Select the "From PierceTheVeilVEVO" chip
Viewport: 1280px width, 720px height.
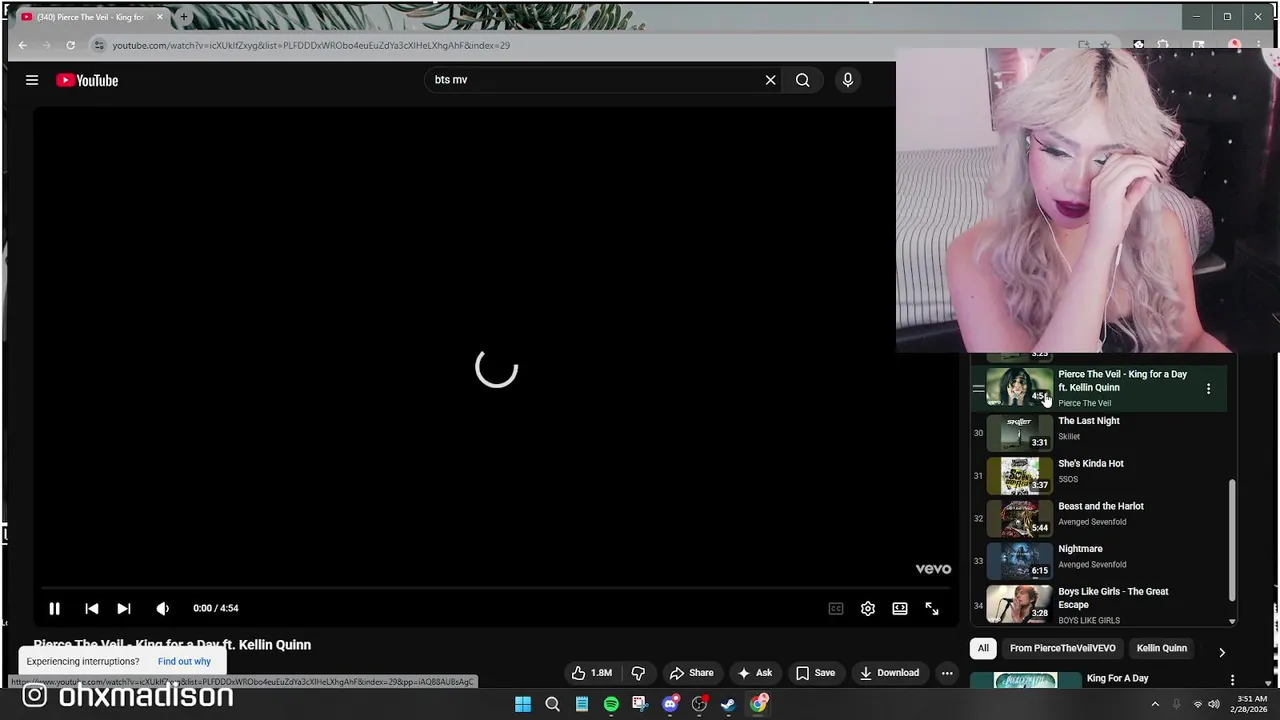1062,648
